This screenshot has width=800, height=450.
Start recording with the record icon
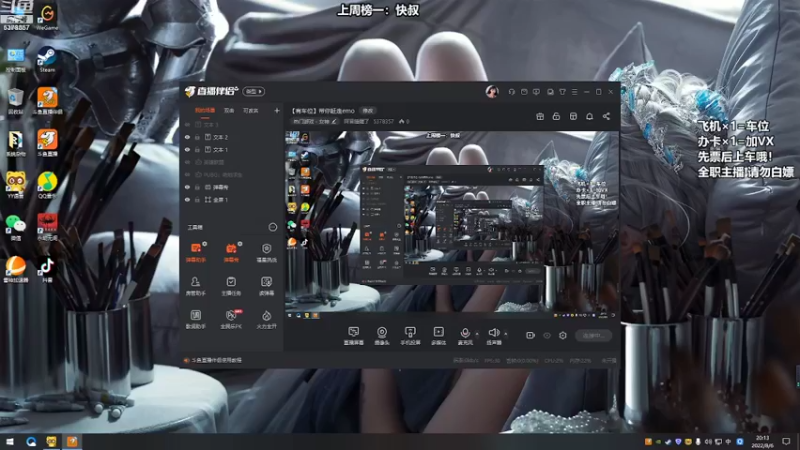[x=531, y=335]
